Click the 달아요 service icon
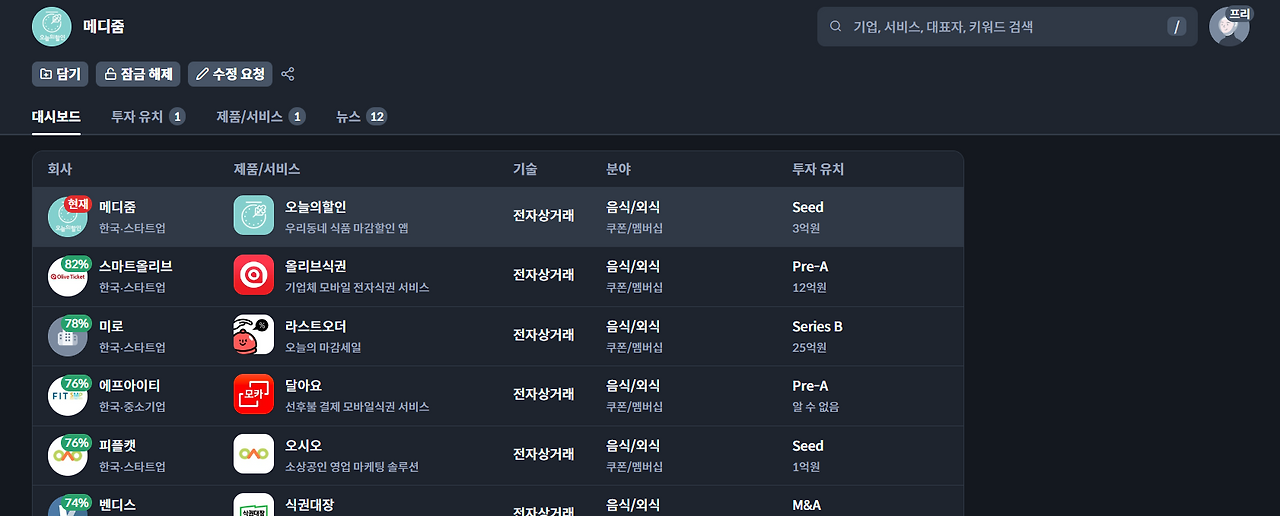1280x516 pixels. (253, 395)
